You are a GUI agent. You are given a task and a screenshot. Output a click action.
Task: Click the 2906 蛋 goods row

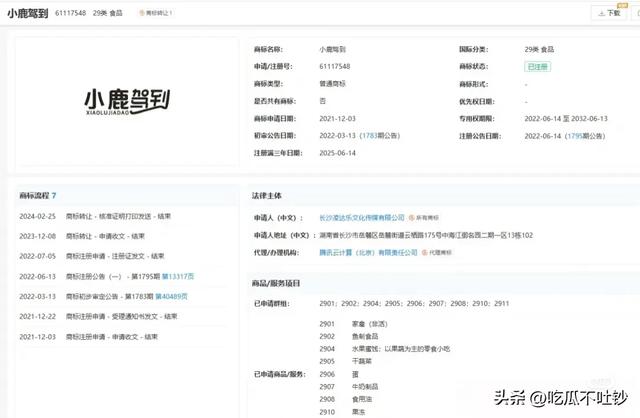tap(339, 374)
